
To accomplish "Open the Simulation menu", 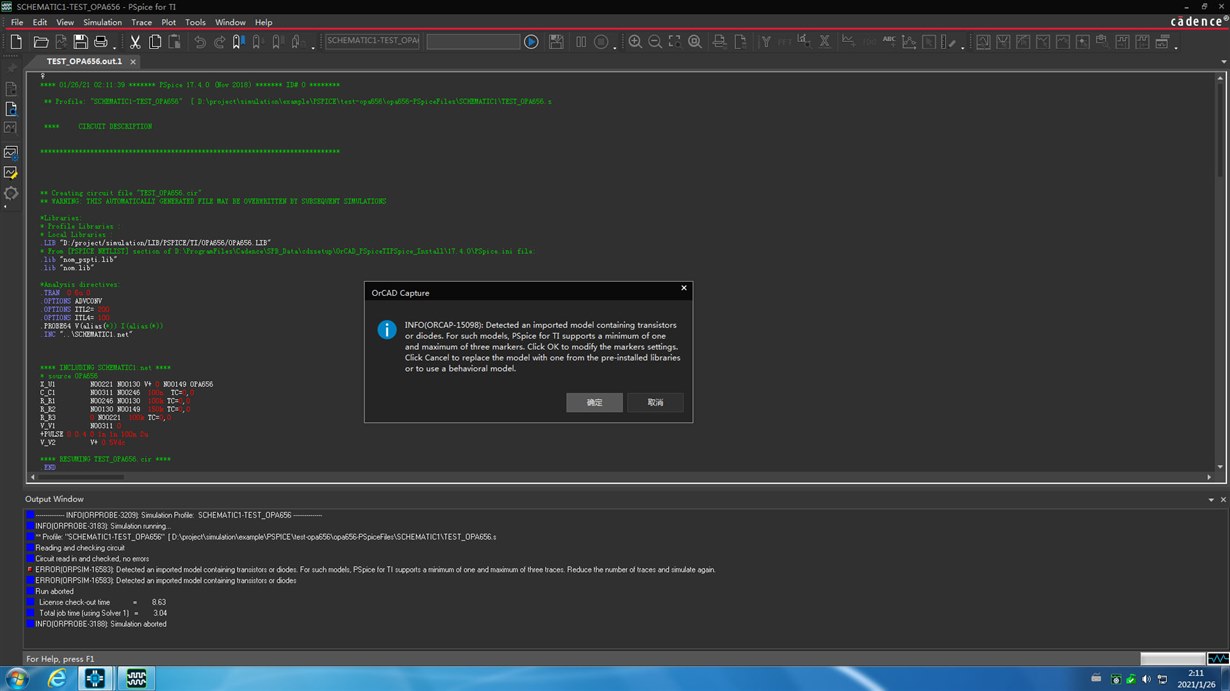I will tap(102, 22).
